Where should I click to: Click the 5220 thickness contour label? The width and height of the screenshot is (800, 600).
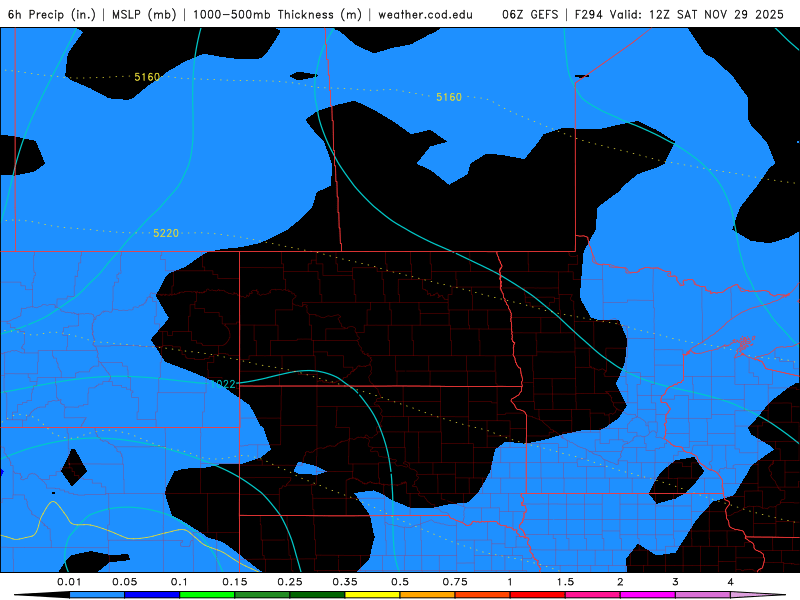point(166,233)
